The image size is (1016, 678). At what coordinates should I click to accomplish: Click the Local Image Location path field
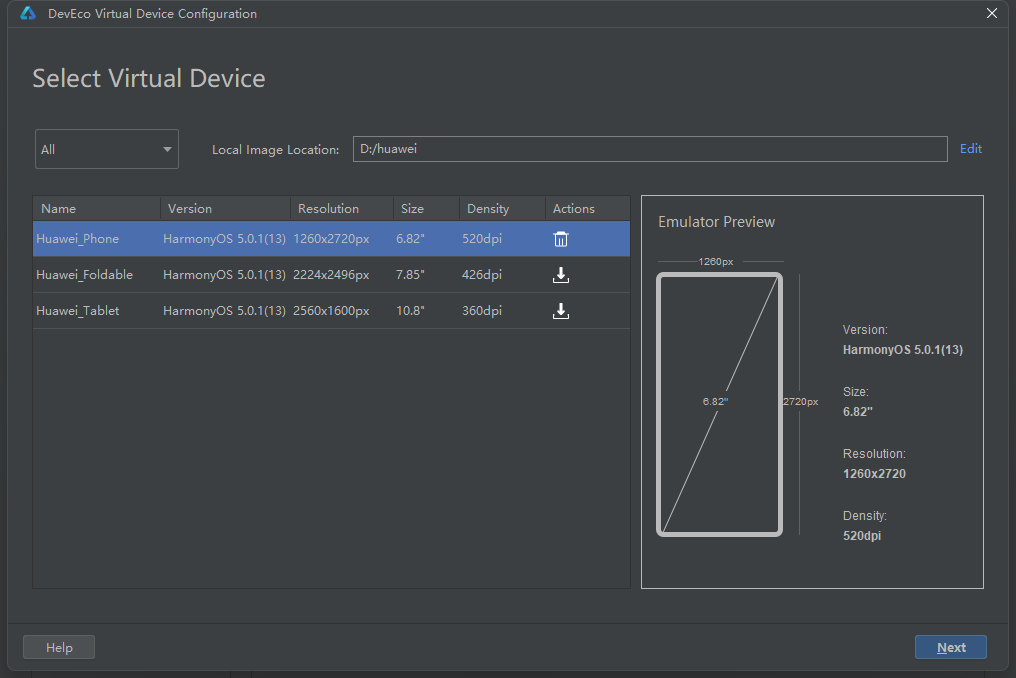pyautogui.click(x=650, y=149)
